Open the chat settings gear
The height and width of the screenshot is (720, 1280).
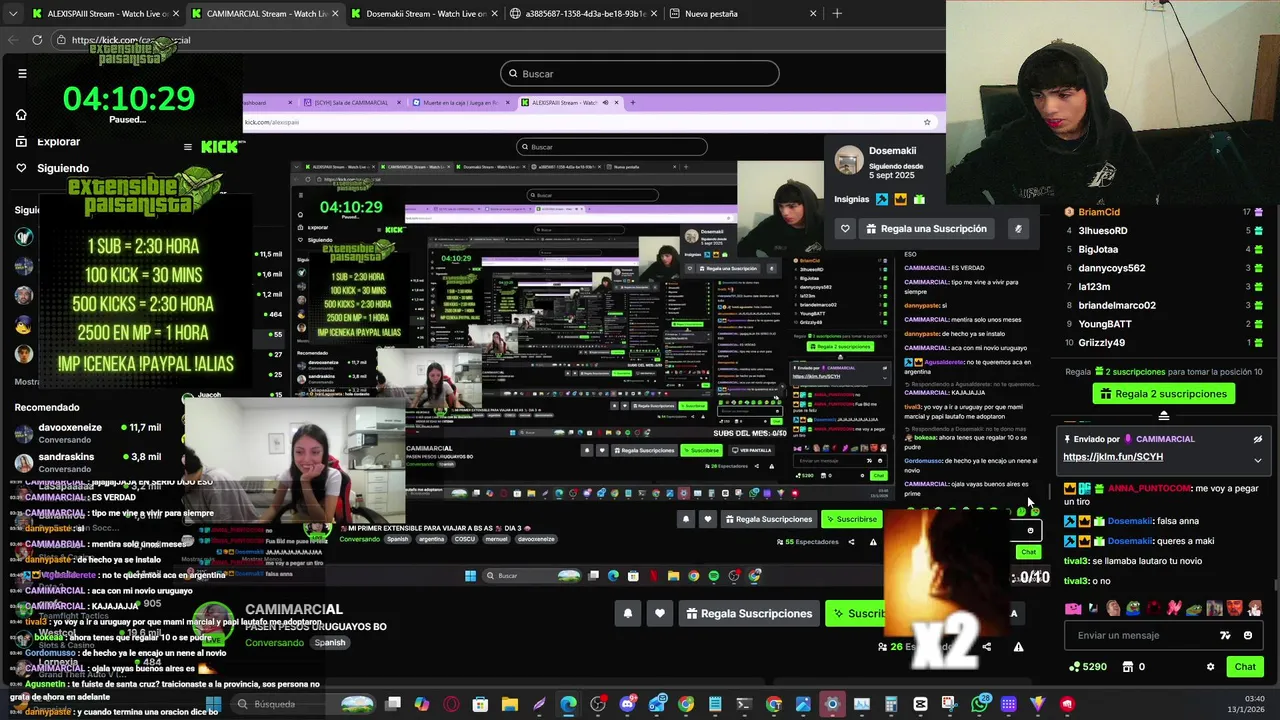[1210, 667]
